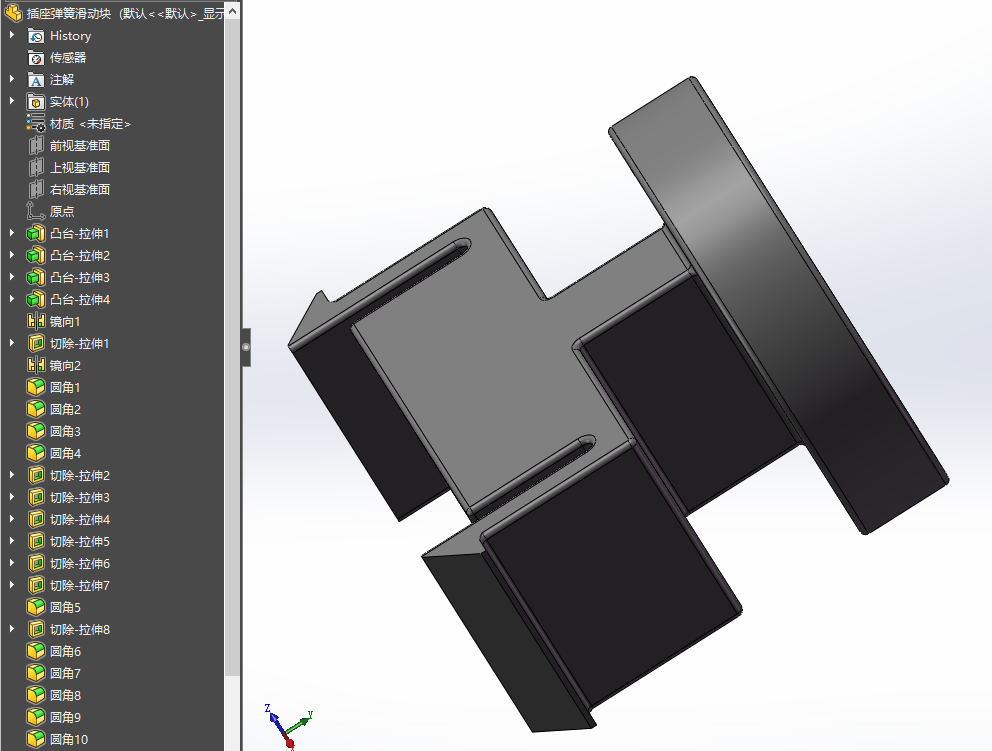Select the 传感器 sensor icon
Viewport: 992px width, 751px height.
coord(36,58)
